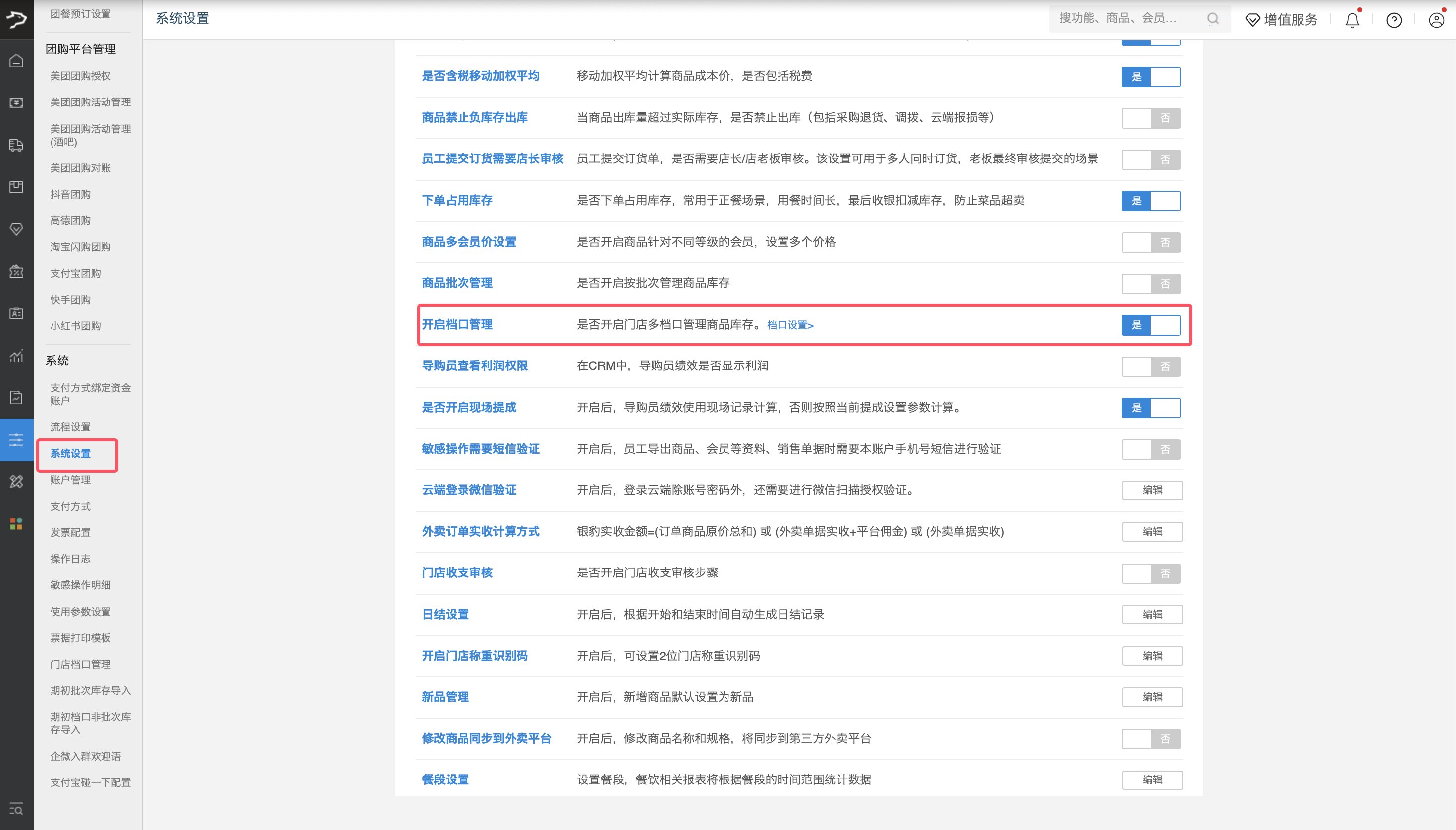Select the cashier/funds icon in left sidebar
The width and height of the screenshot is (1456, 830).
point(16,103)
